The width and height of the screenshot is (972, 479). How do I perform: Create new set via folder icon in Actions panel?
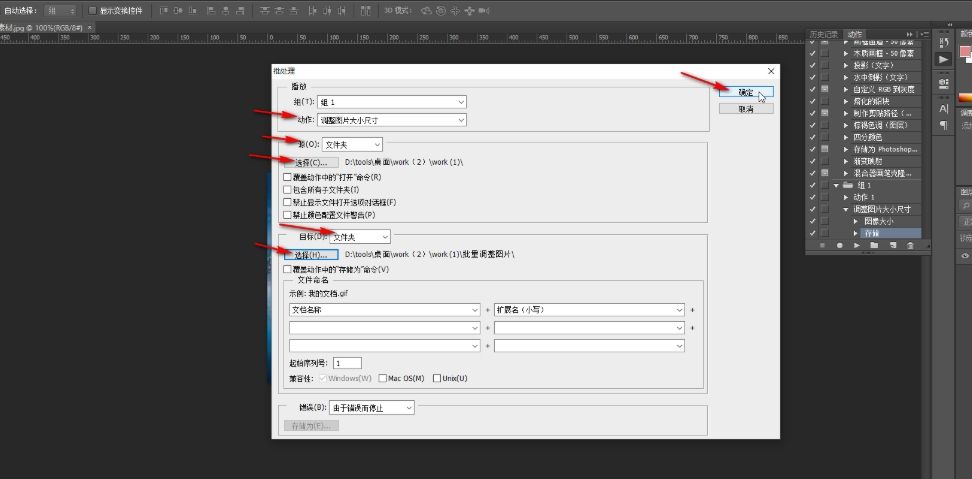874,245
